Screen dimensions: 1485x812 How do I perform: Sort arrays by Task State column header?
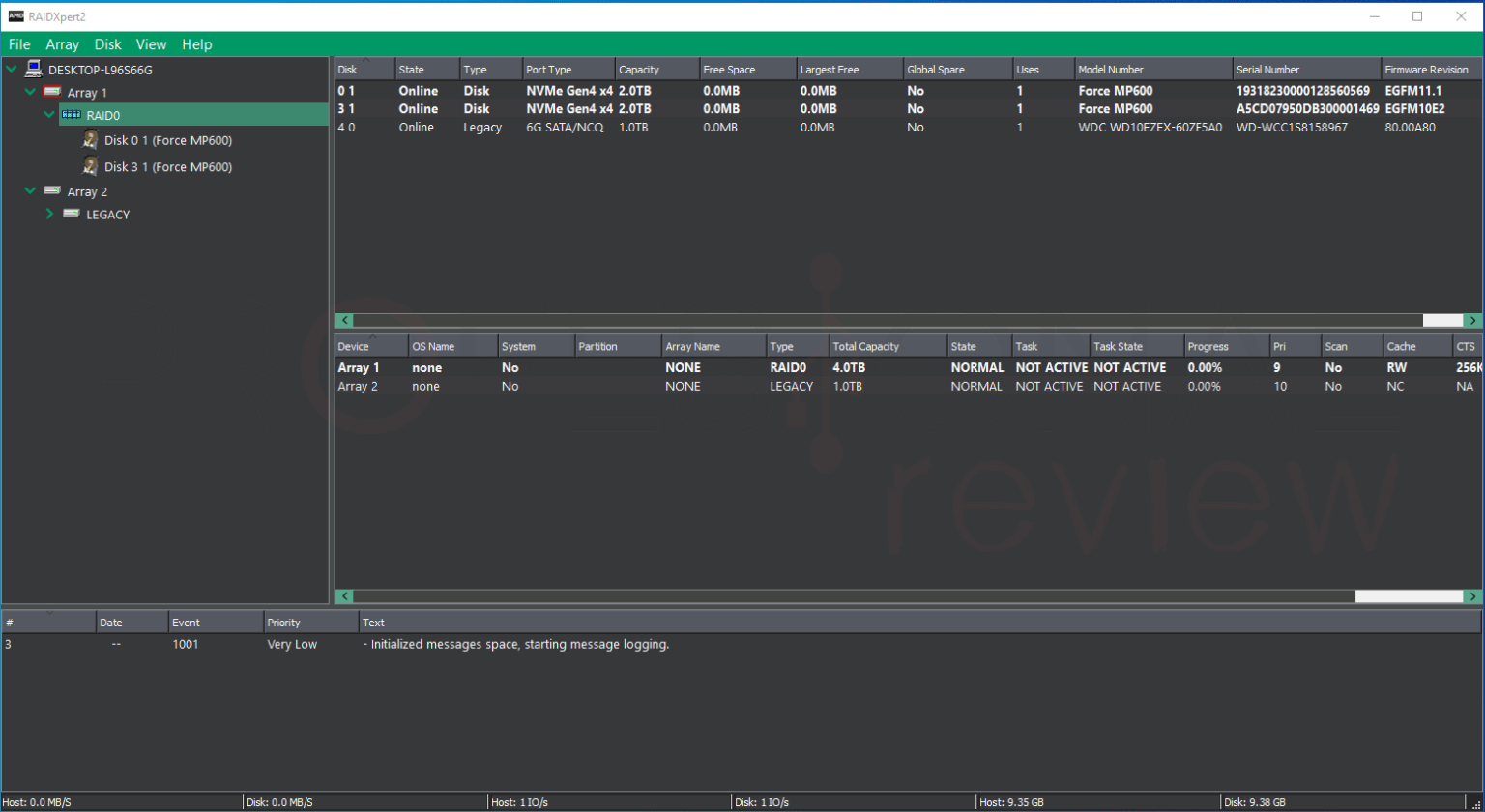tap(1137, 346)
